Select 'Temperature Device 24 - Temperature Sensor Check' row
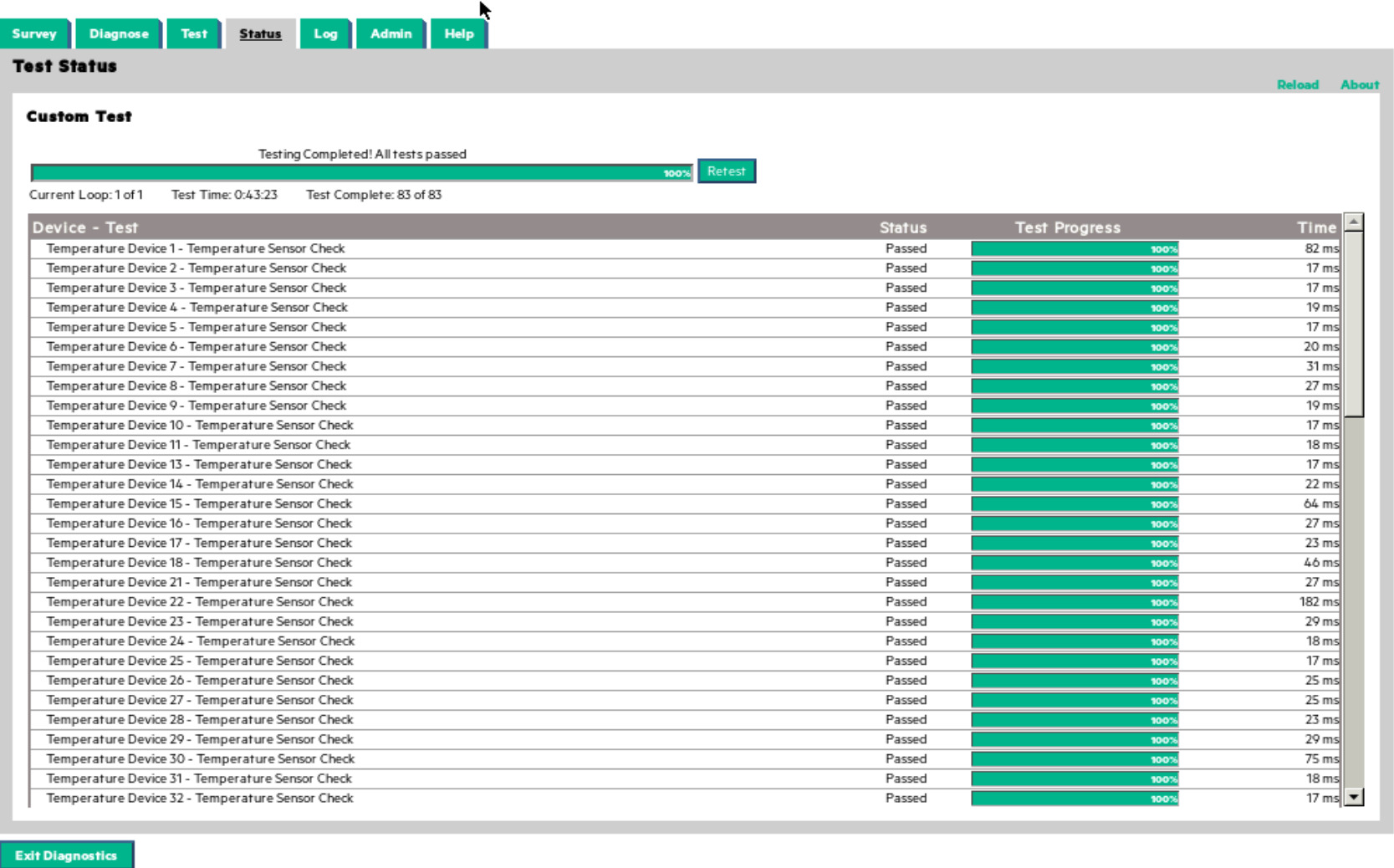This screenshot has height=868, width=1394. click(x=685, y=641)
